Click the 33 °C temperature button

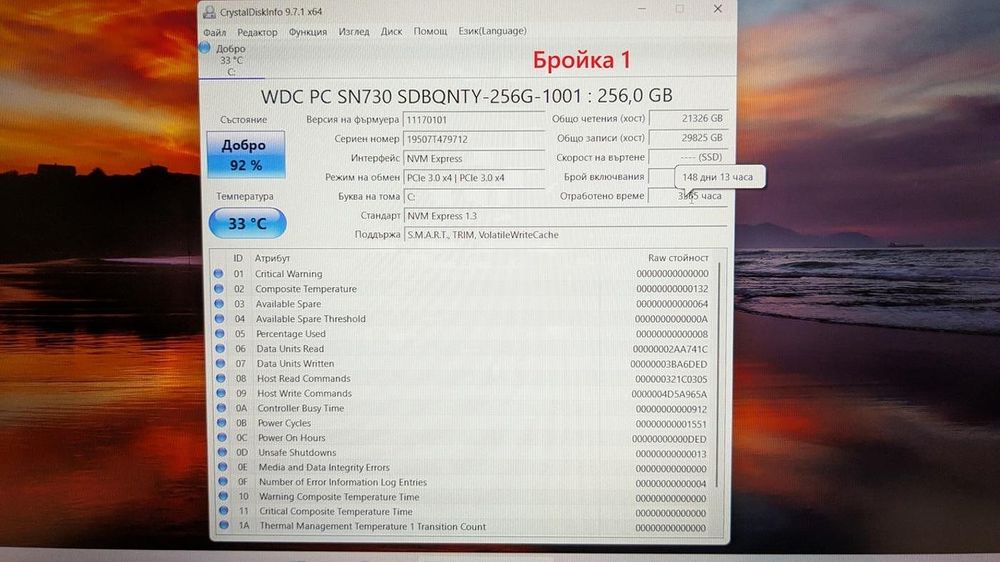[x=247, y=223]
